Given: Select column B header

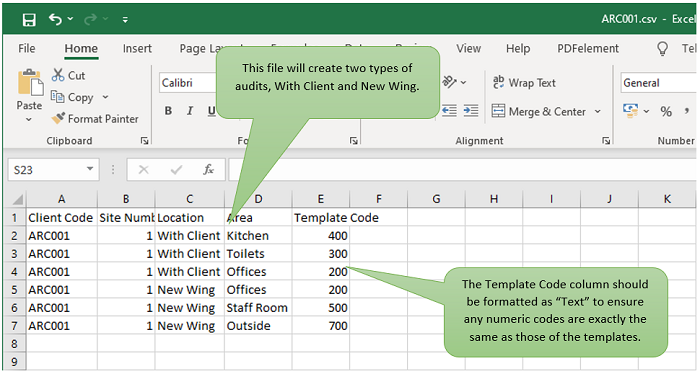Looking at the screenshot, I should click(x=126, y=199).
